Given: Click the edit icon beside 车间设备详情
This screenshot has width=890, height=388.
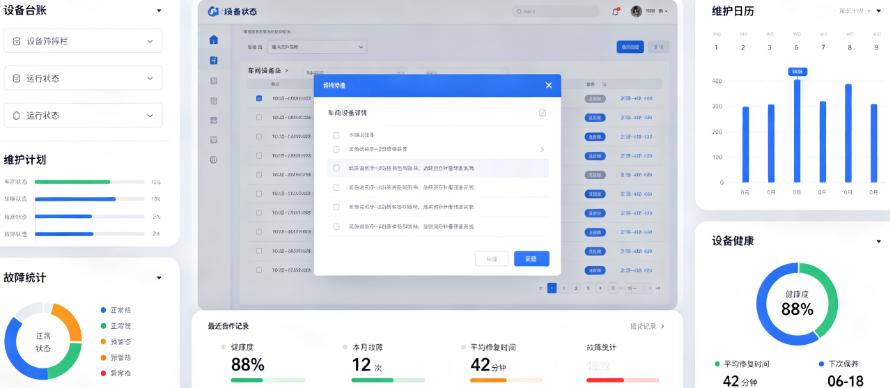Looking at the screenshot, I should click(x=542, y=113).
